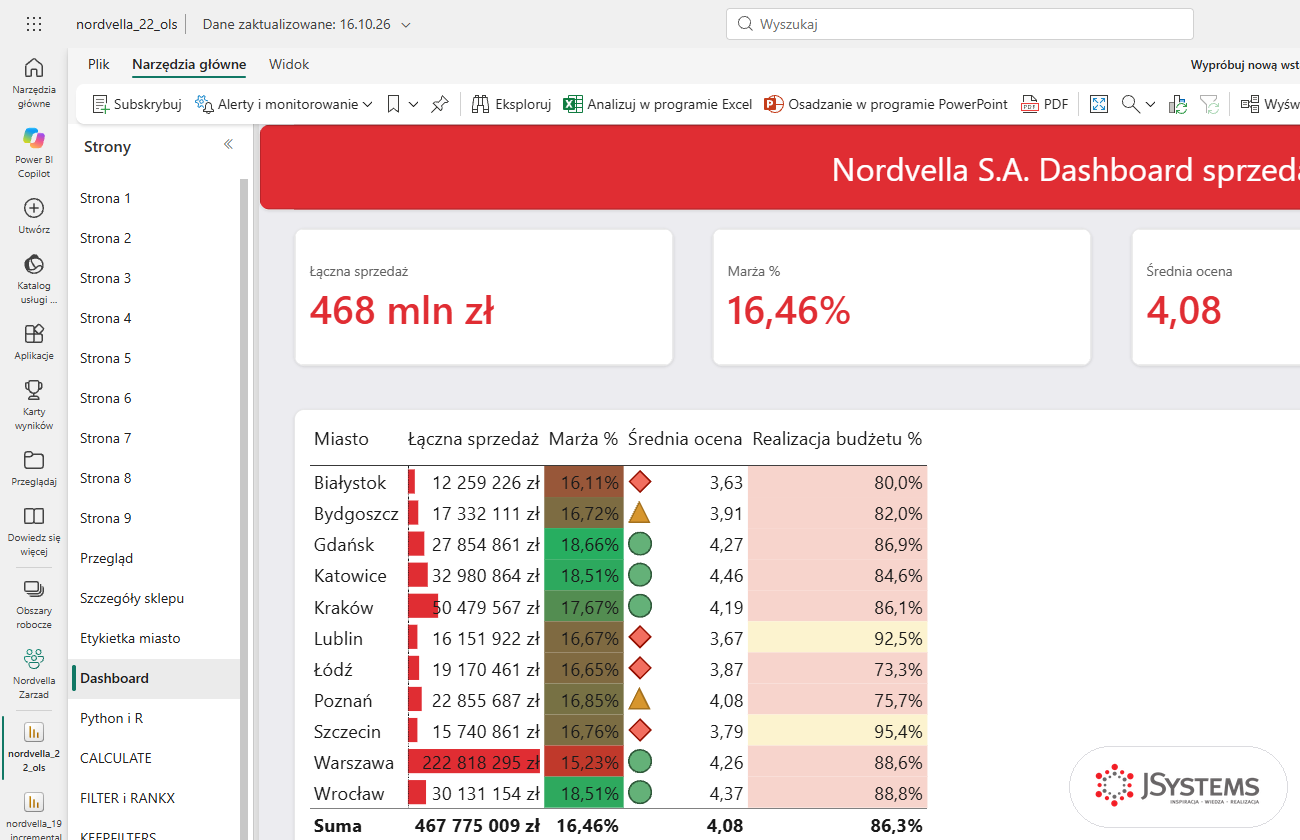
Task: Pin the report with pushpin icon
Action: pyautogui.click(x=440, y=104)
